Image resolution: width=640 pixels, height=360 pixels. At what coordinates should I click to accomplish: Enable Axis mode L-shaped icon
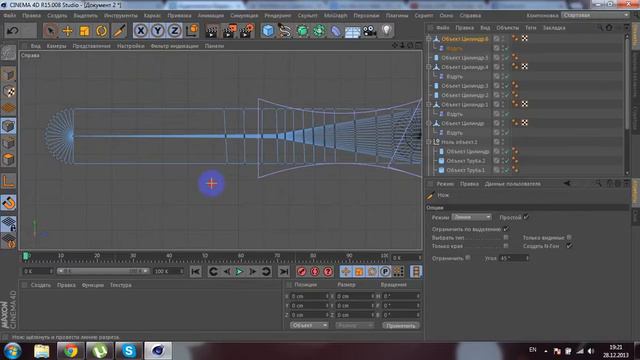click(9, 181)
